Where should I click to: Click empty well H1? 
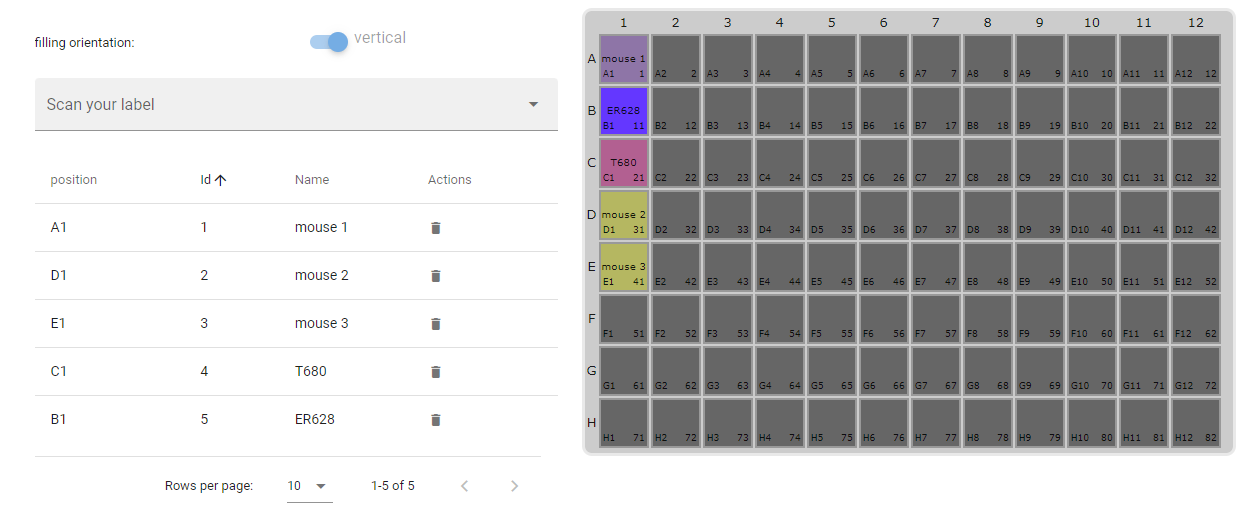[x=624, y=422]
